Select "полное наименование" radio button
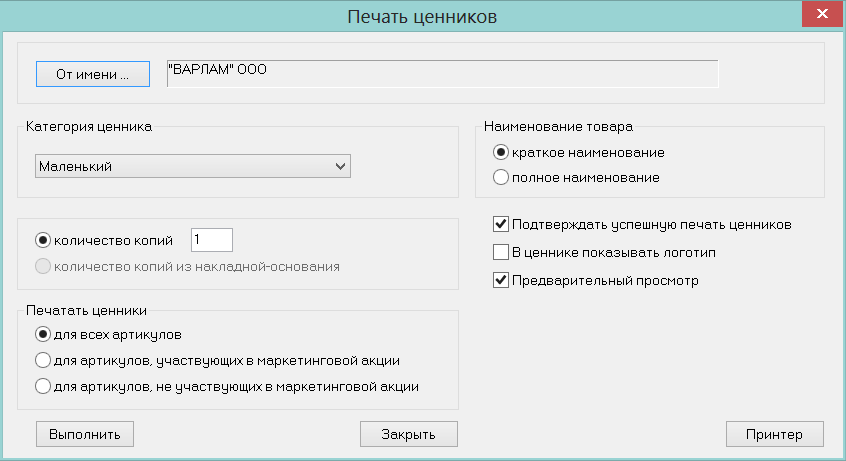The width and height of the screenshot is (846, 461). click(x=501, y=177)
